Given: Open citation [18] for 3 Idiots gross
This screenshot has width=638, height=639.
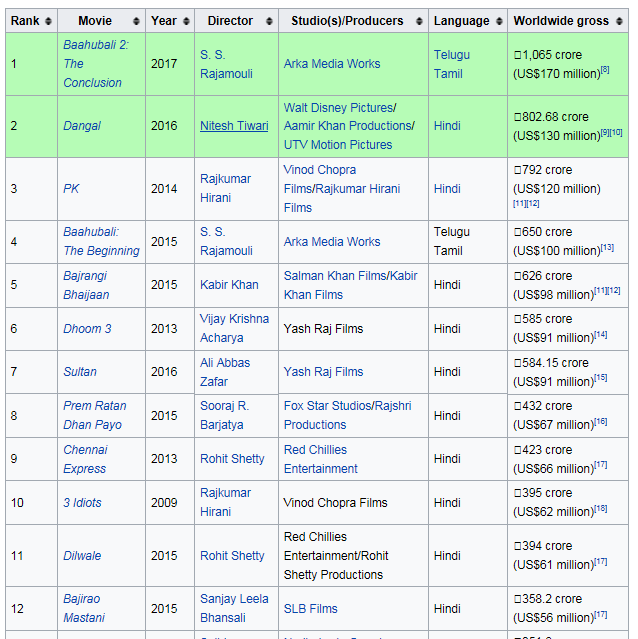Looking at the screenshot, I should pyautogui.click(x=601, y=508).
